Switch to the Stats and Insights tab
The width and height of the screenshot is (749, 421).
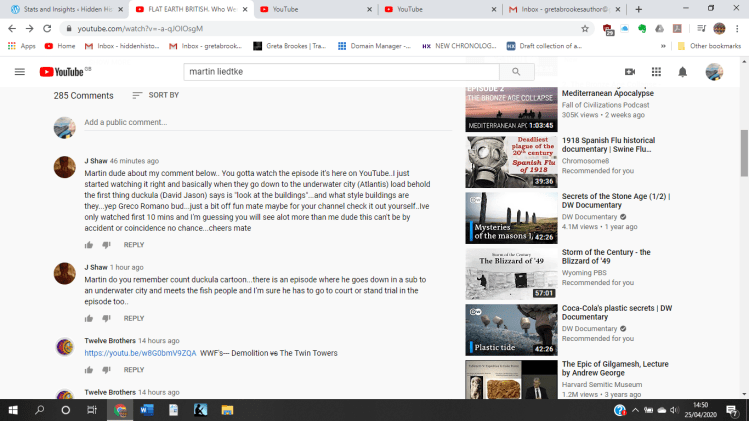(x=62, y=8)
